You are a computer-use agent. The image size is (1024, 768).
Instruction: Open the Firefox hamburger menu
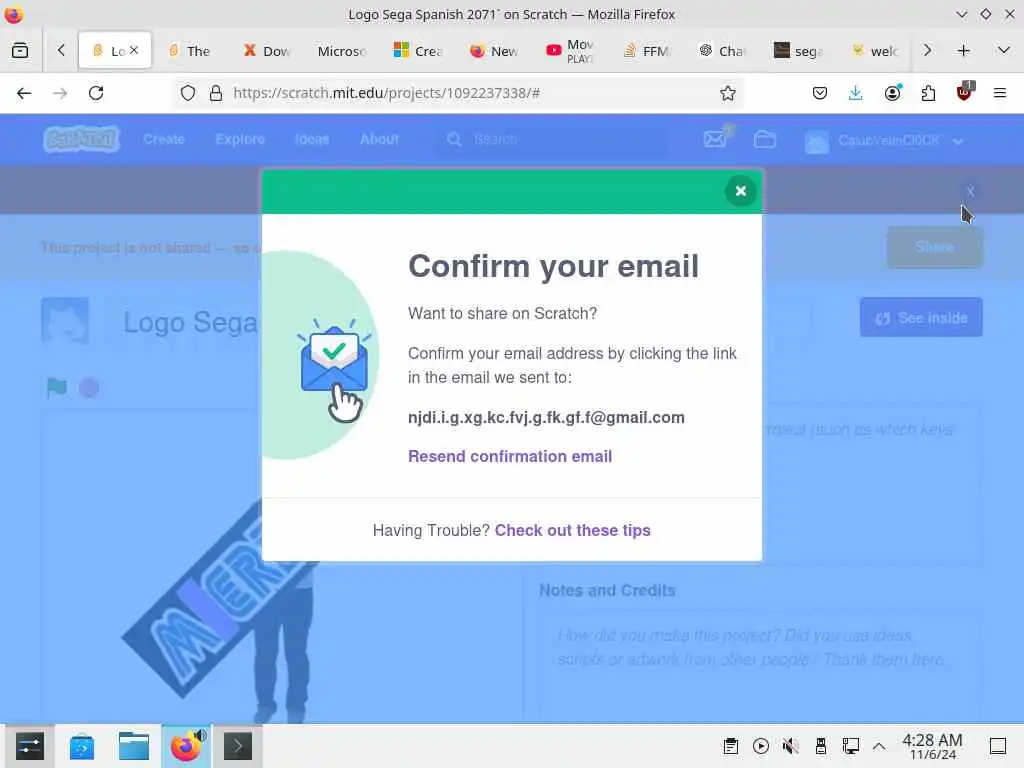[1000, 93]
